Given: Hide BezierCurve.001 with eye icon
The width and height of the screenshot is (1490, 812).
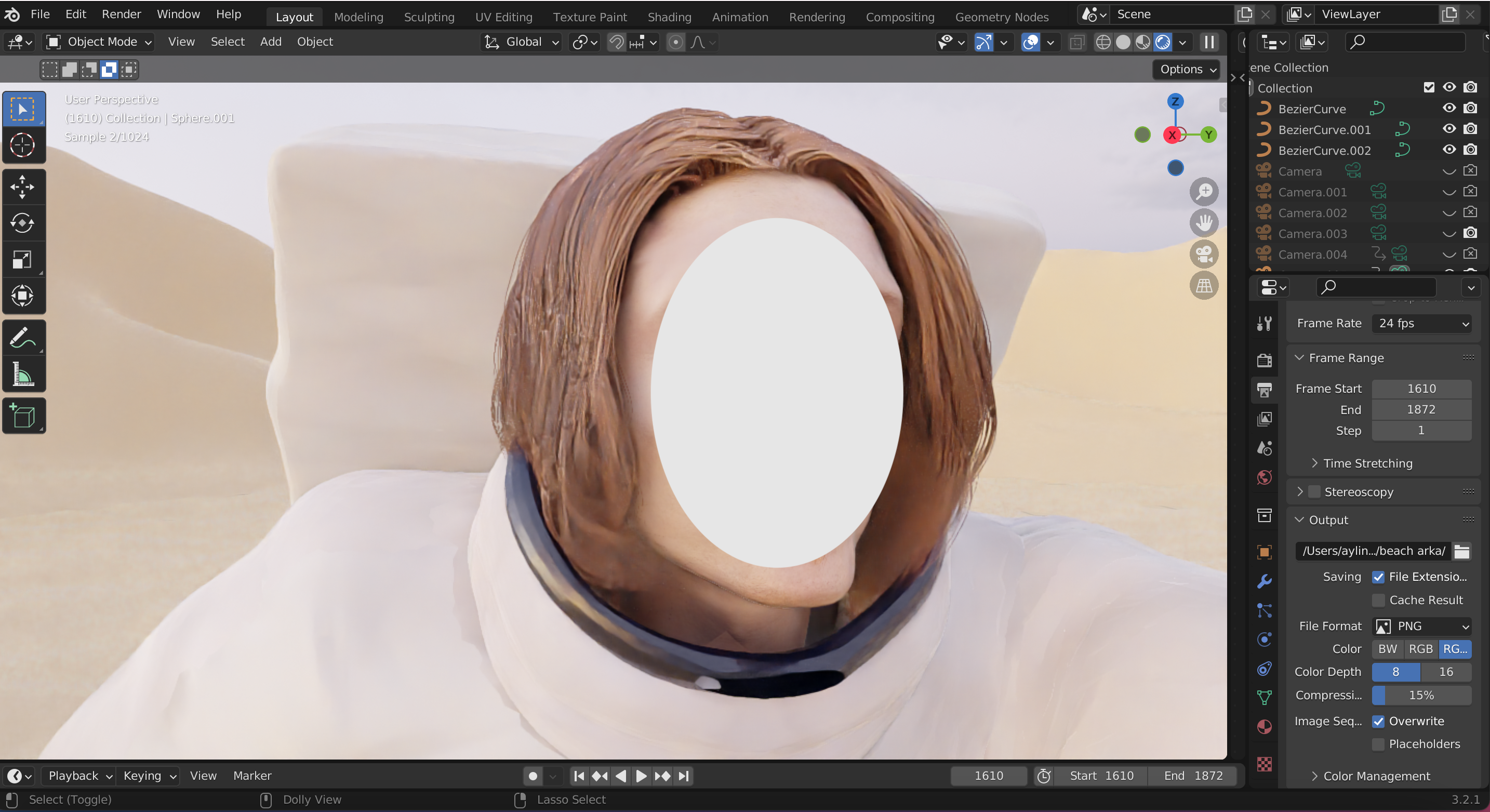Looking at the screenshot, I should 1449,129.
